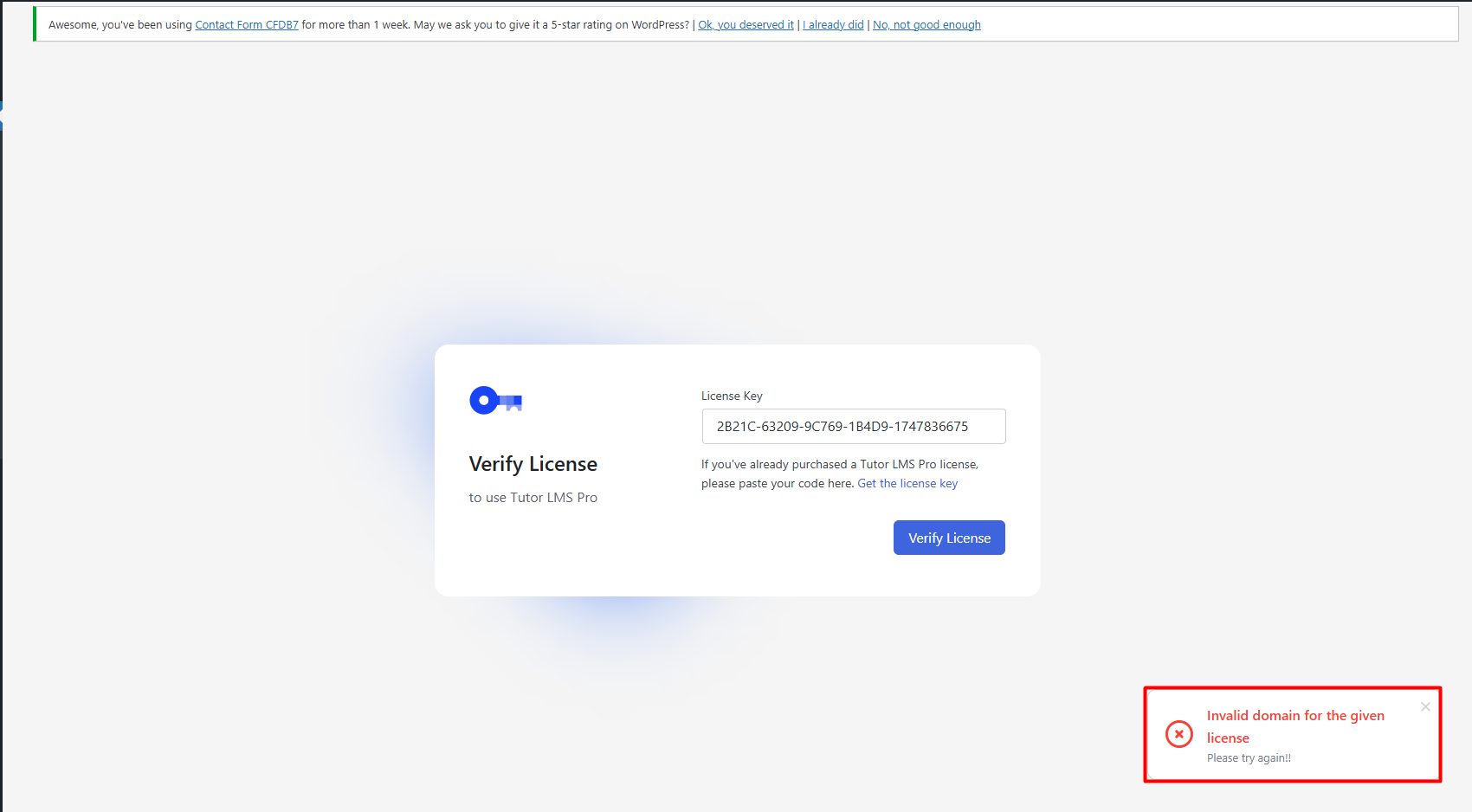Open the 'Get the license key' link
Screen dimensions: 1472x812
coord(907,483)
